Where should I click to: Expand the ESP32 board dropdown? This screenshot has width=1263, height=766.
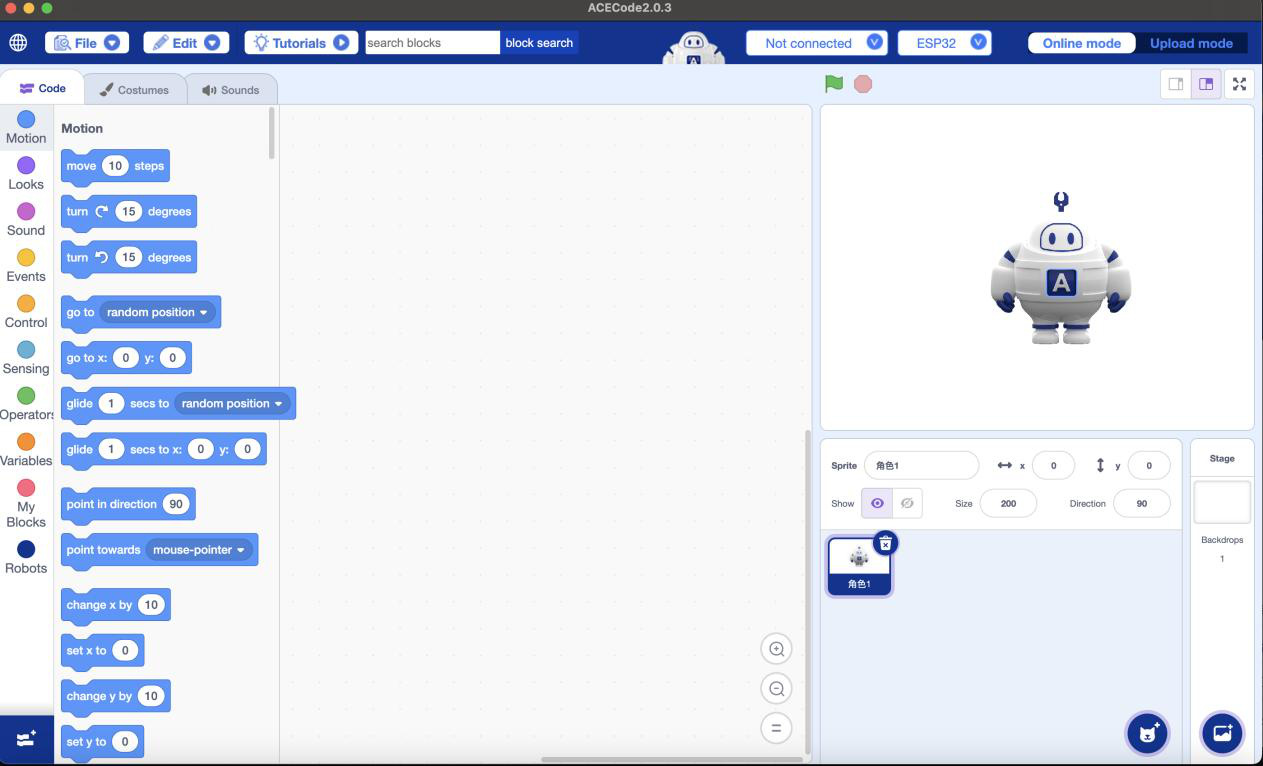(x=944, y=43)
